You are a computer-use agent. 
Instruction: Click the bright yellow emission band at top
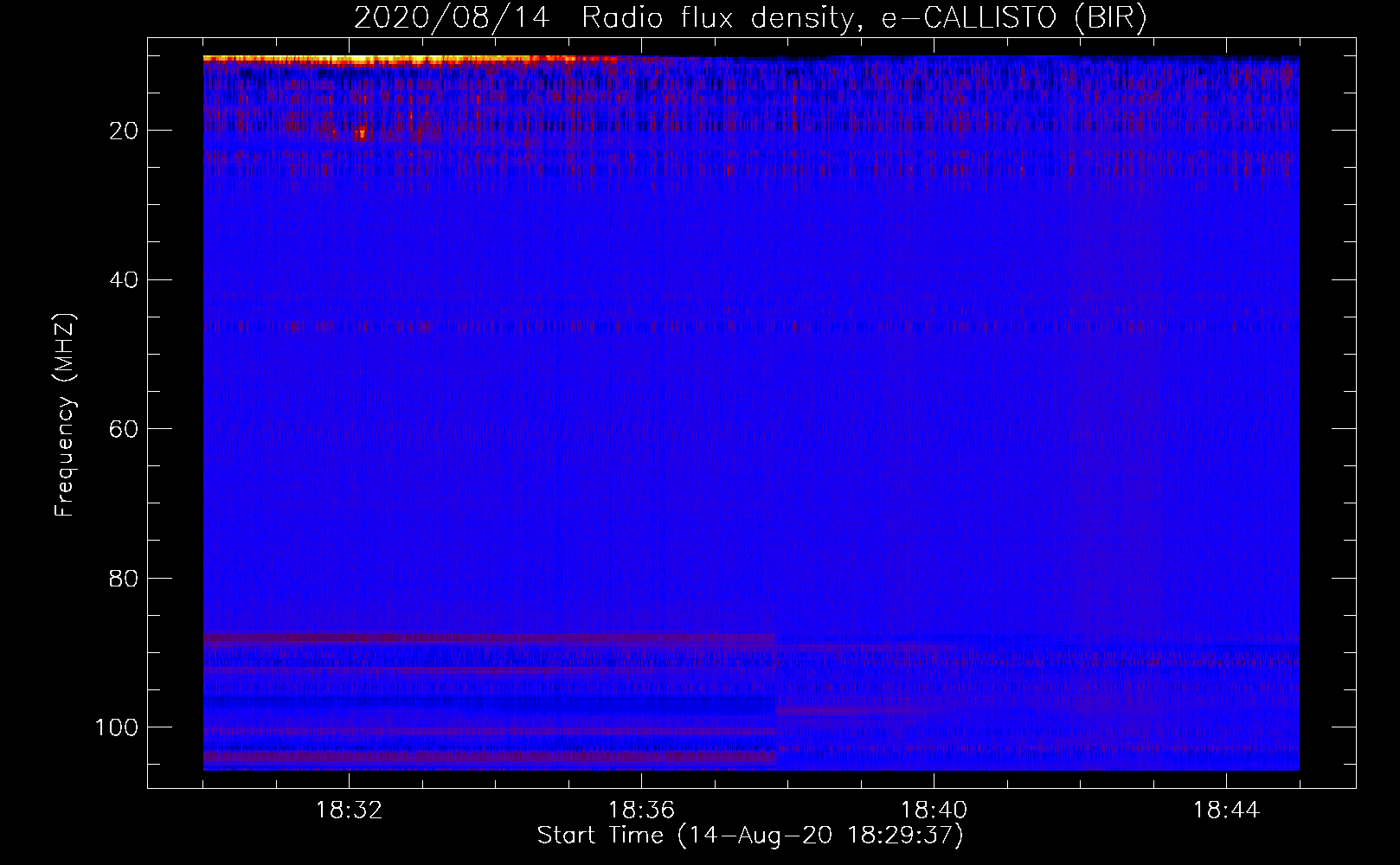pos(411,60)
